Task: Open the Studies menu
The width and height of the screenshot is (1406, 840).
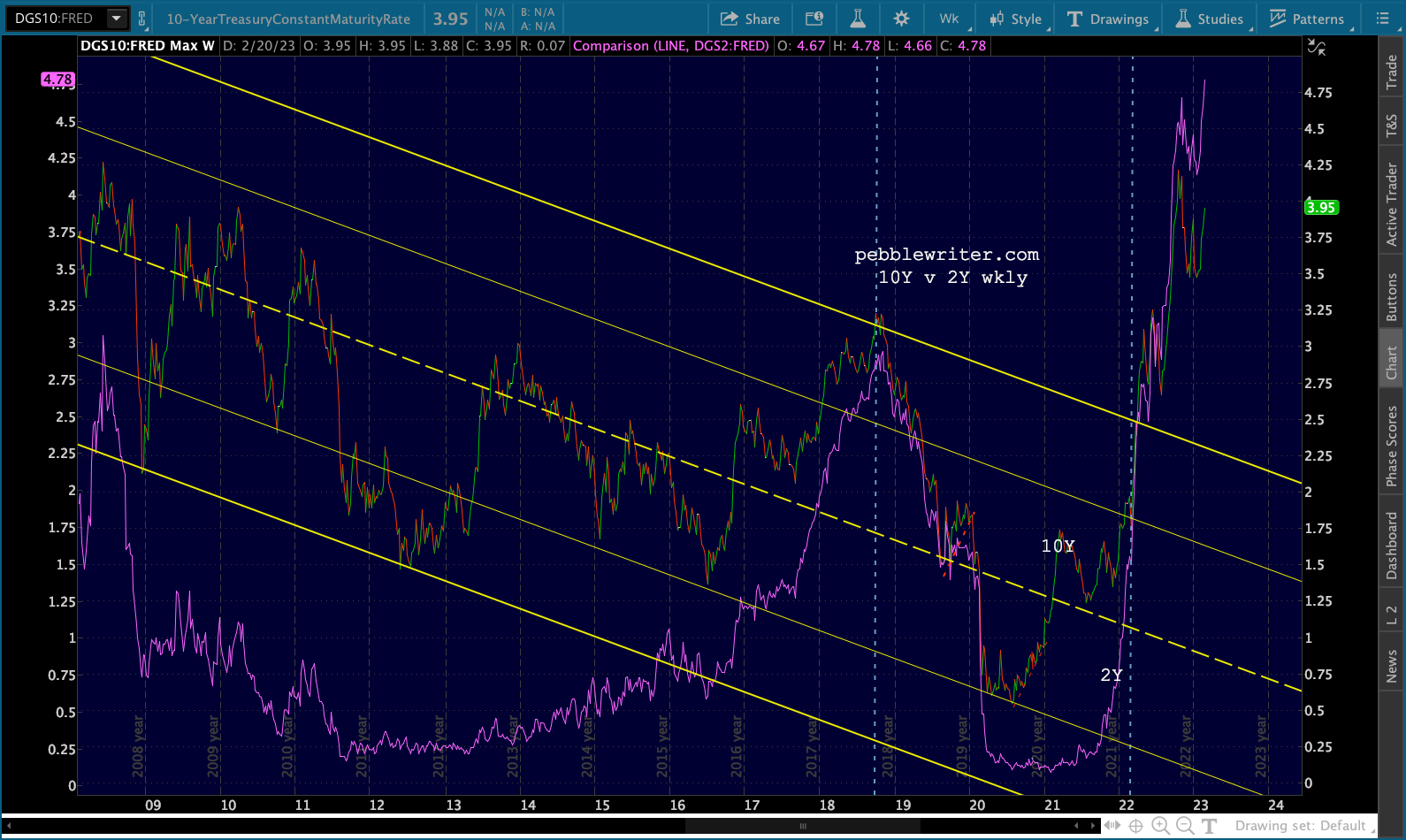Action: click(1210, 19)
